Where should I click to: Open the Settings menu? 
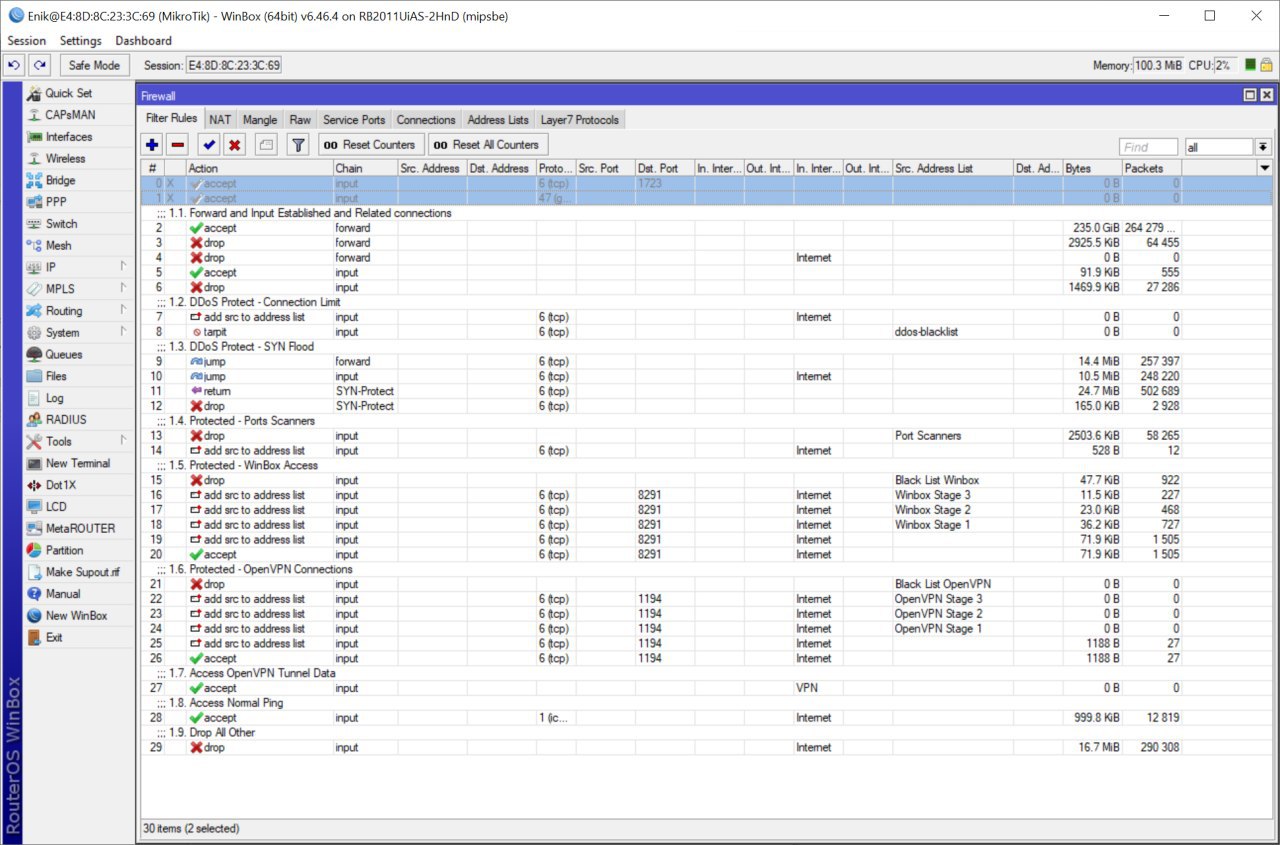[80, 41]
